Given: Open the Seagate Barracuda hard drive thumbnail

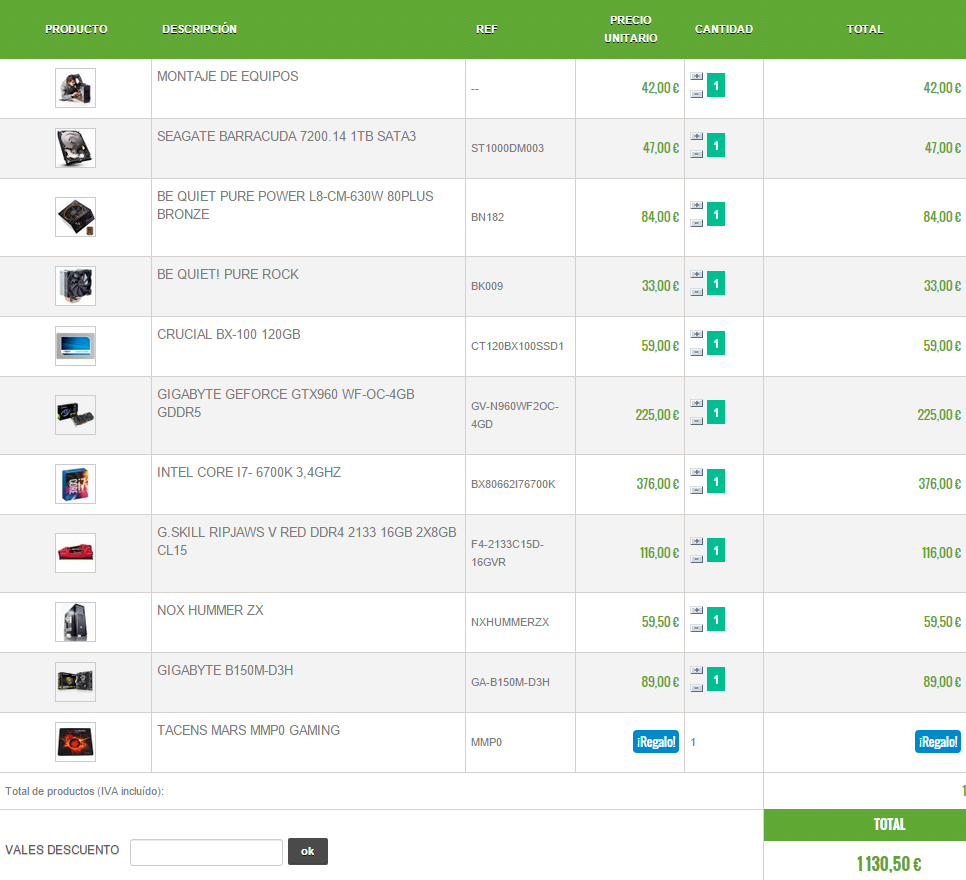Looking at the screenshot, I should 75,148.
